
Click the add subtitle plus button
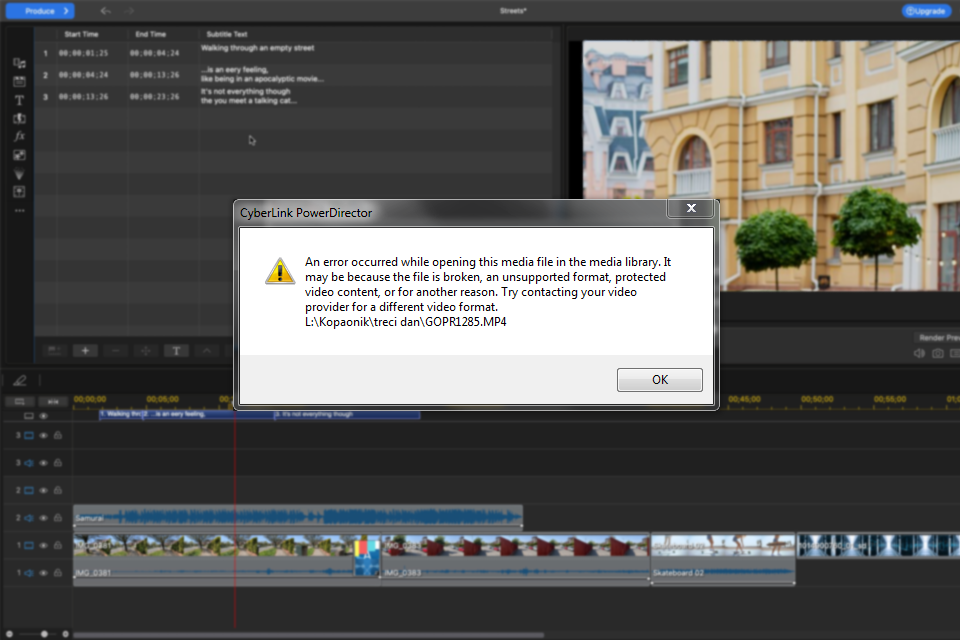(85, 350)
